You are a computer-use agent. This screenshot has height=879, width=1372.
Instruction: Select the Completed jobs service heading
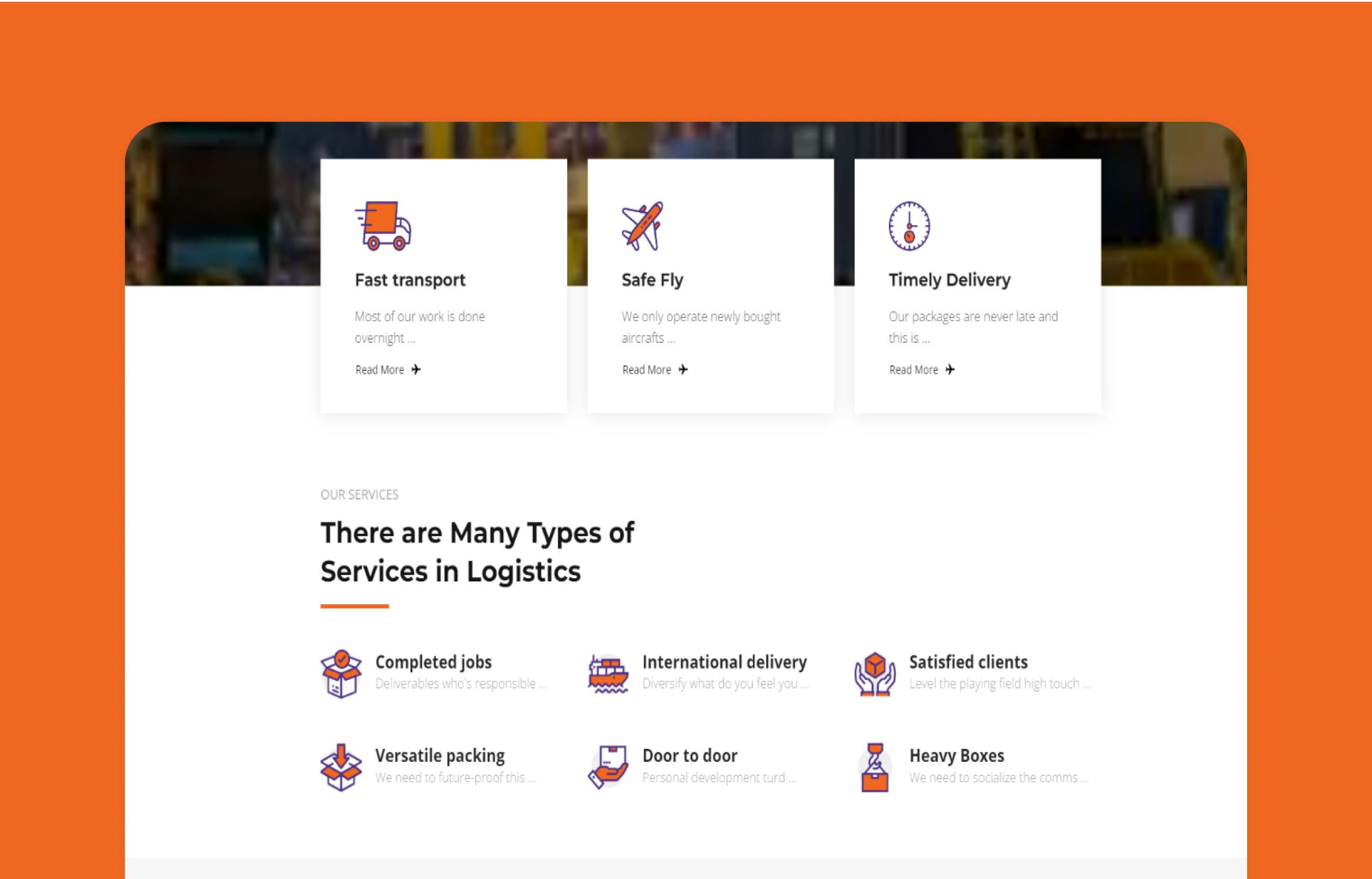tap(433, 662)
